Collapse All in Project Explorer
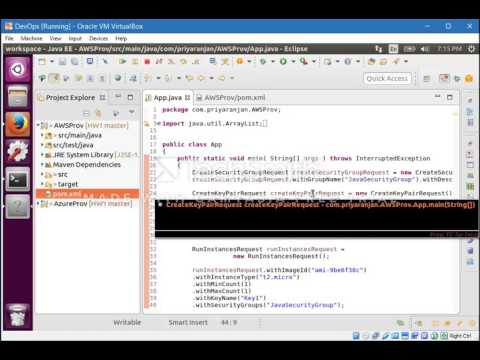Viewport: 480px width, 360px height. pos(86,113)
